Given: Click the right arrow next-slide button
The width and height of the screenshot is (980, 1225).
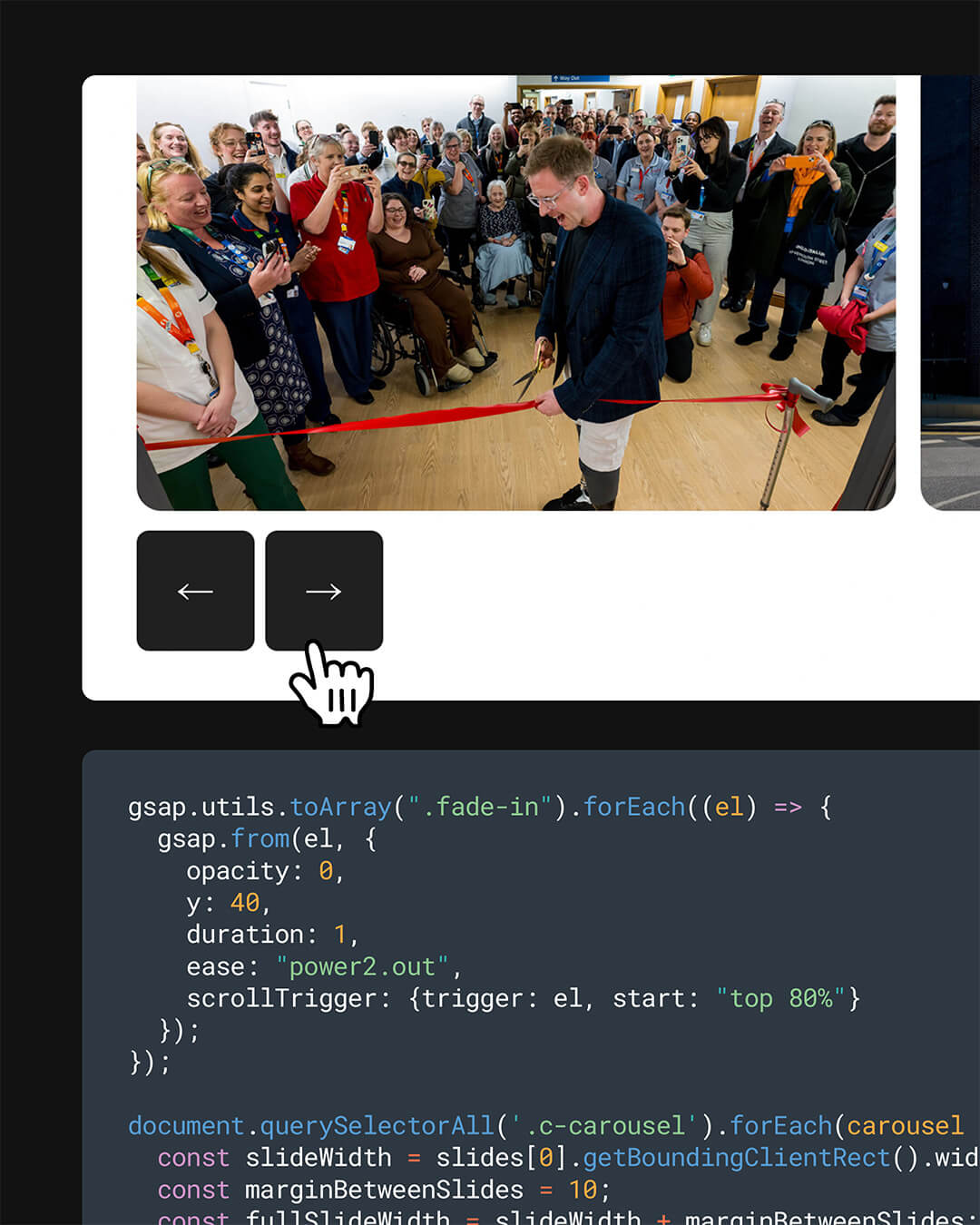Looking at the screenshot, I should pos(324,591).
